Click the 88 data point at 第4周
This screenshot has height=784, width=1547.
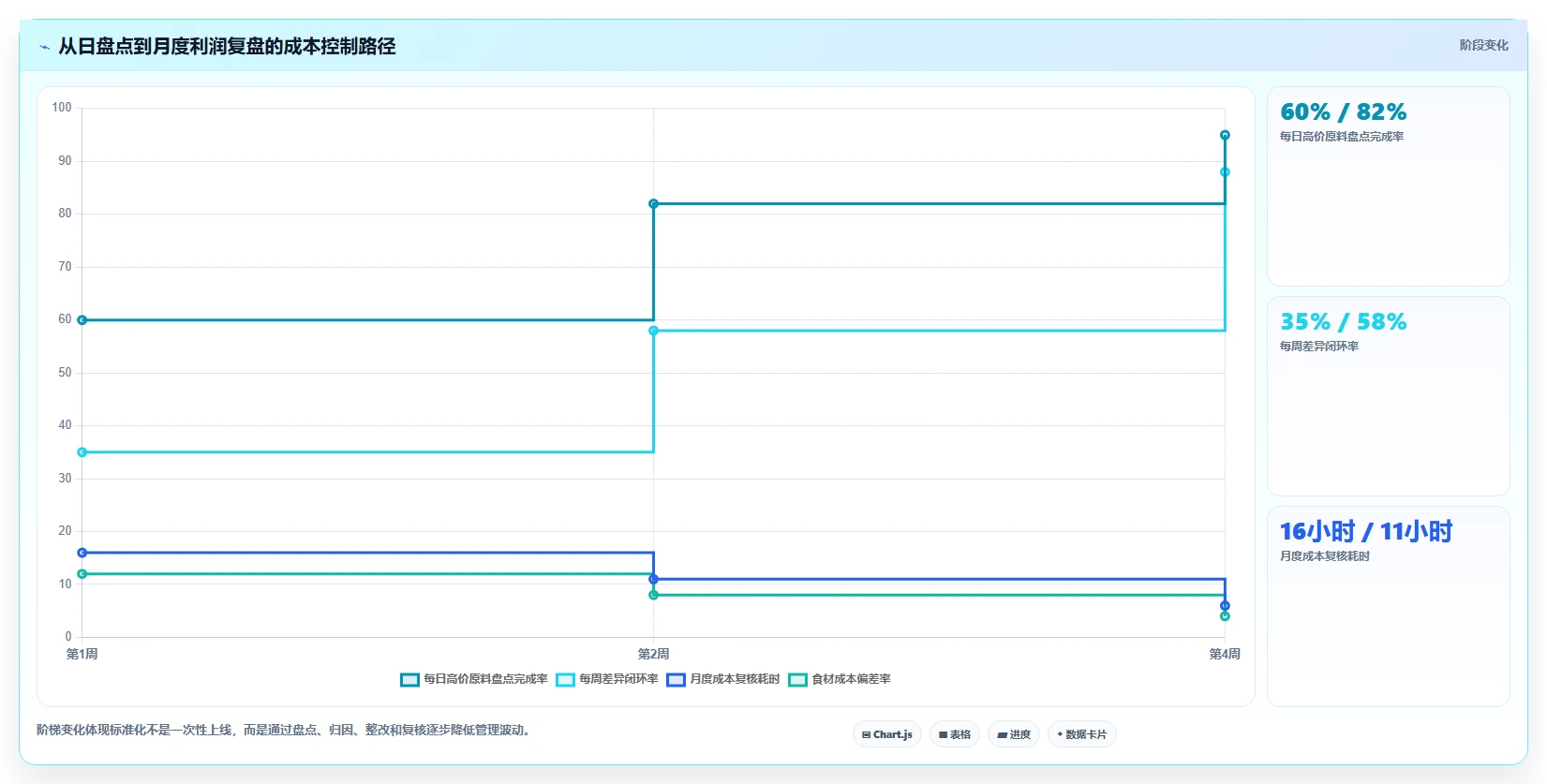(1225, 172)
